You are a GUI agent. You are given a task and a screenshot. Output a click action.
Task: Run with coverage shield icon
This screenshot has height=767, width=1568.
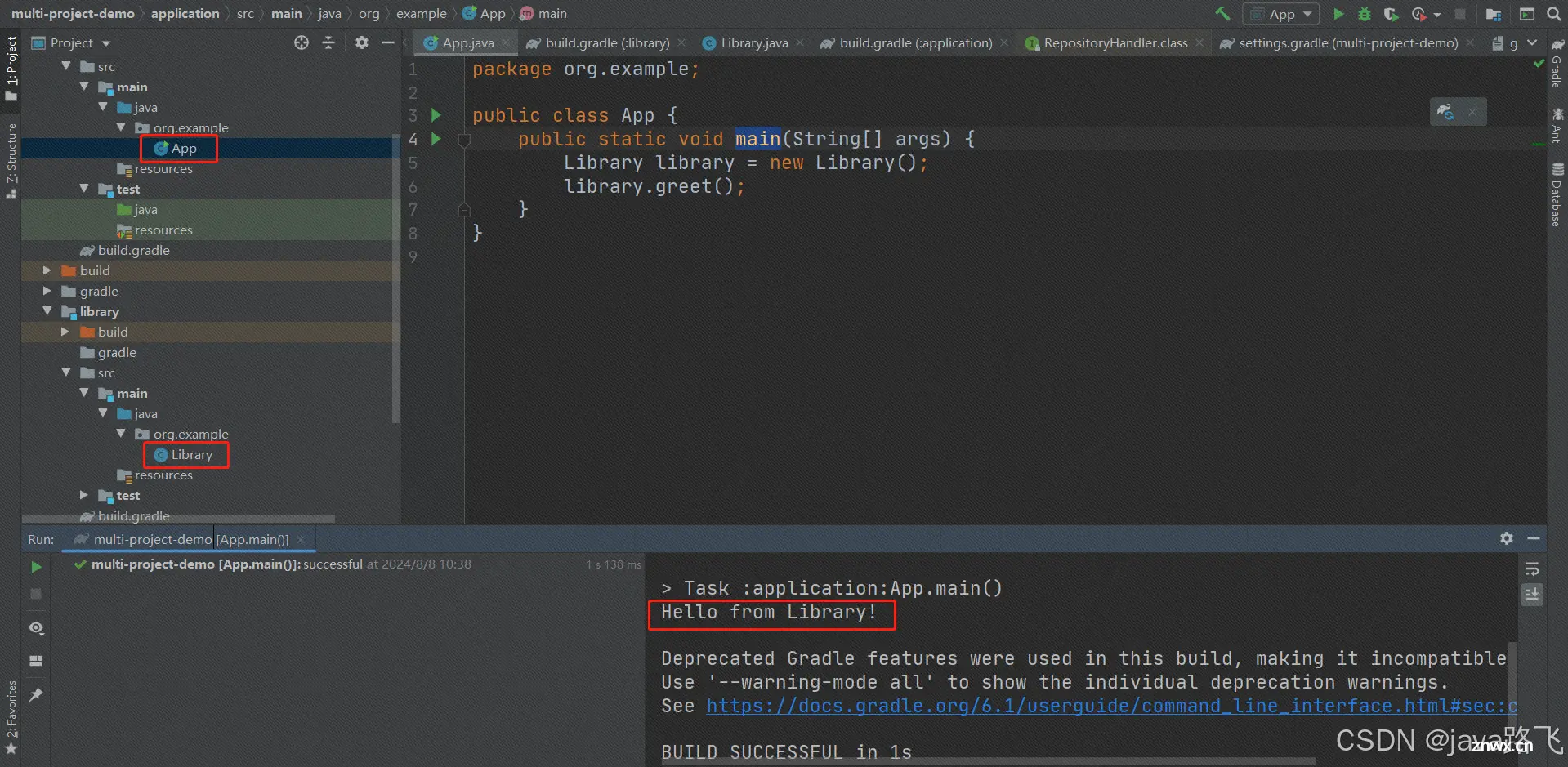(x=1390, y=14)
